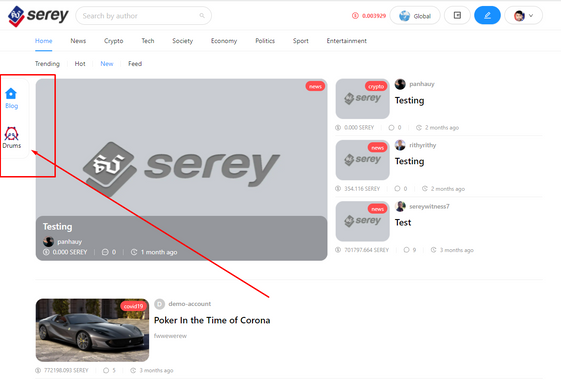The width and height of the screenshot is (561, 380).
Task: Click comment icon on rithyrithy's post
Action: [x=397, y=189]
